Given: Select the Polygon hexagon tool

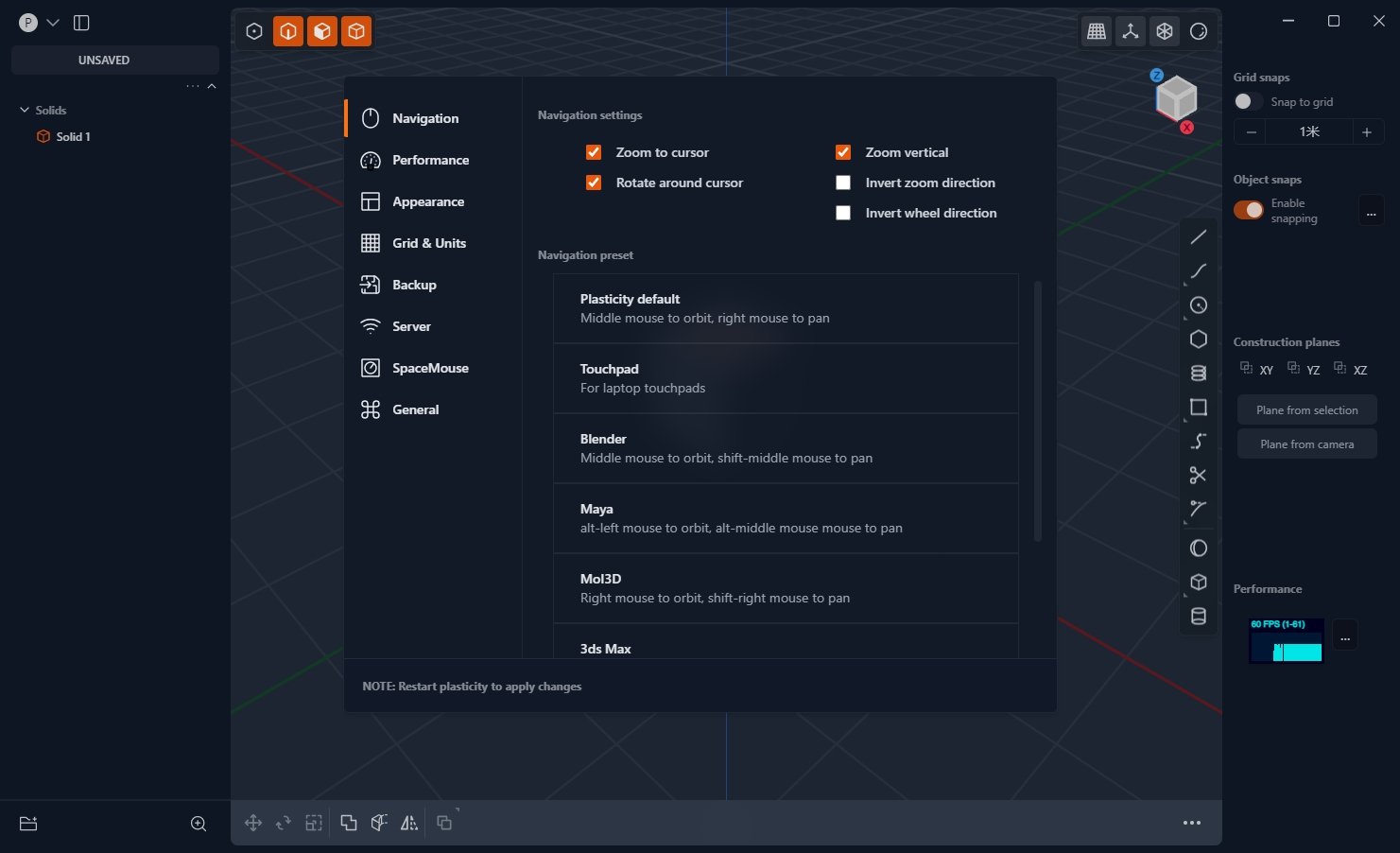Looking at the screenshot, I should [x=1199, y=339].
